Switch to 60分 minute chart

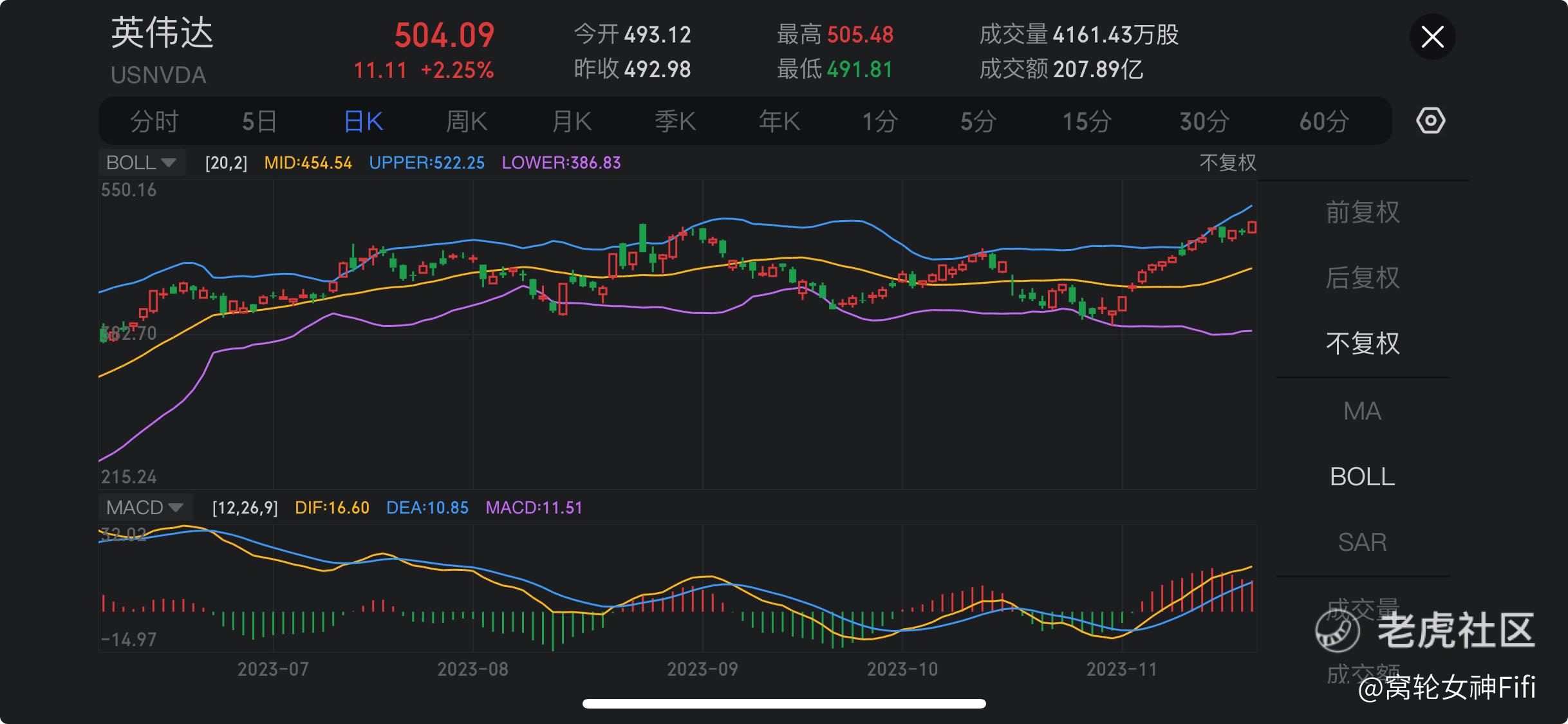coord(1324,121)
